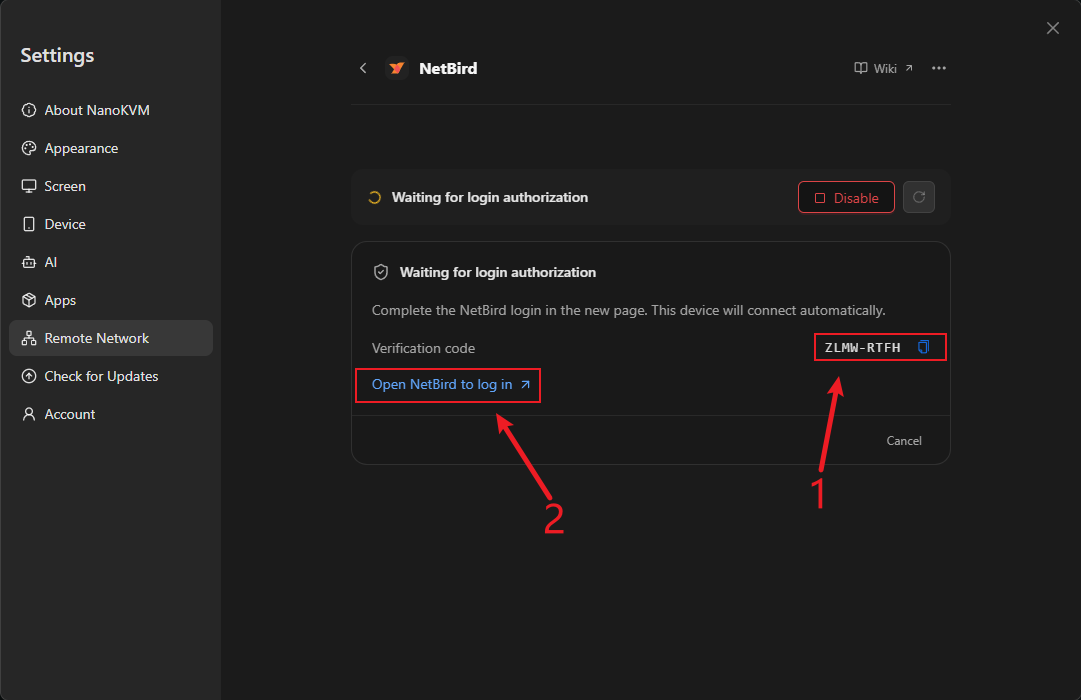The height and width of the screenshot is (700, 1081).
Task: Click the refresh status icon button
Action: [x=919, y=197]
